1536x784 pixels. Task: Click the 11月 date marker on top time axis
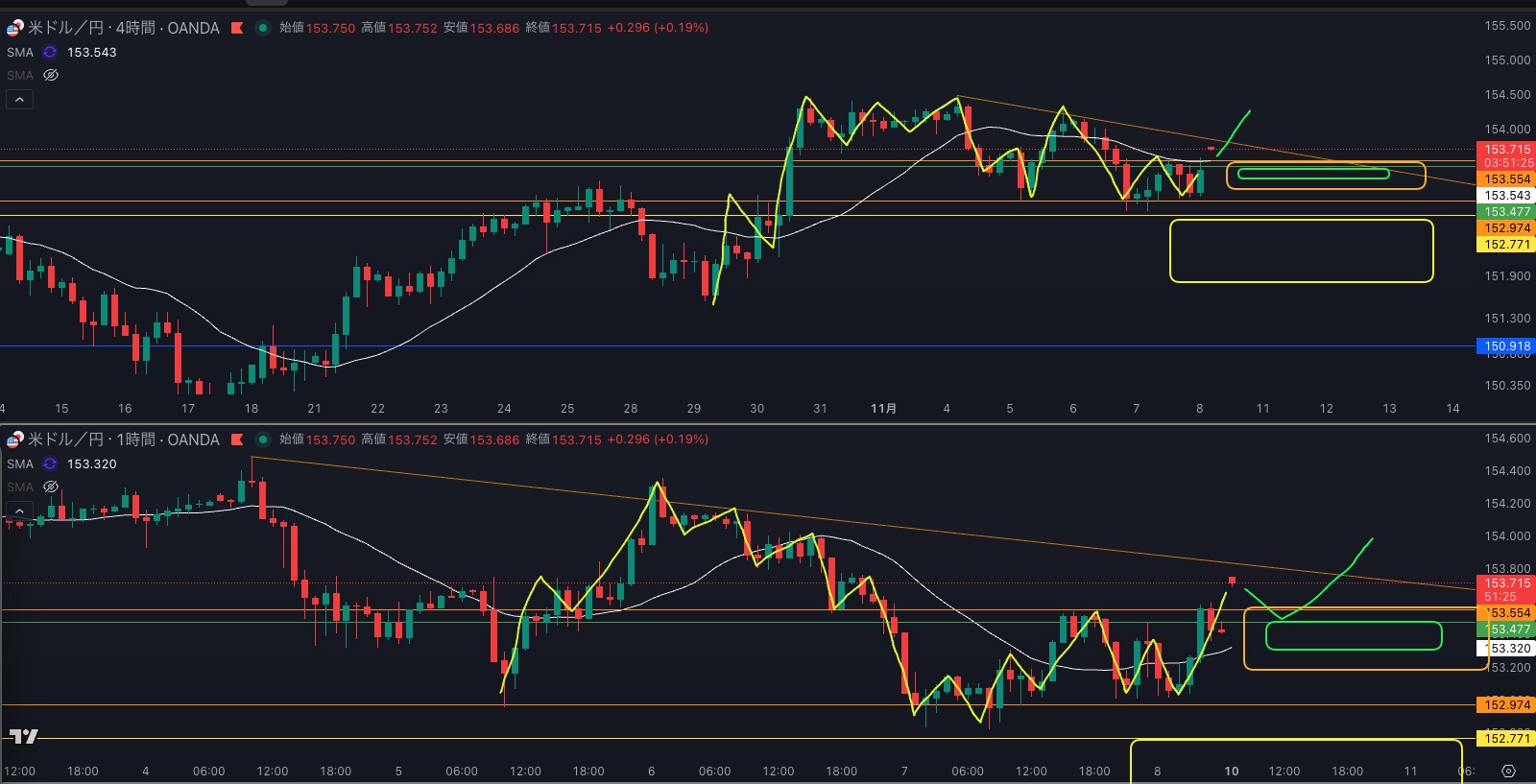click(883, 408)
